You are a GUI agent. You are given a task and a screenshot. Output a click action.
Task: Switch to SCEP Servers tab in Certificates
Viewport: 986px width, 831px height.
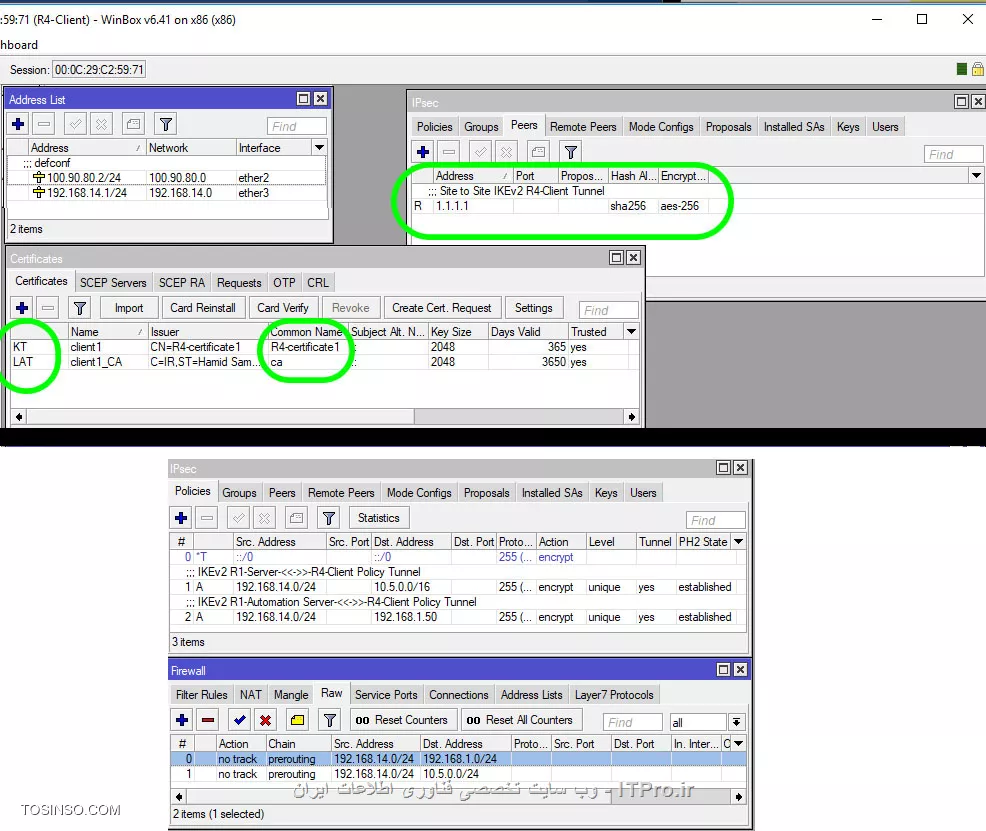pos(113,283)
